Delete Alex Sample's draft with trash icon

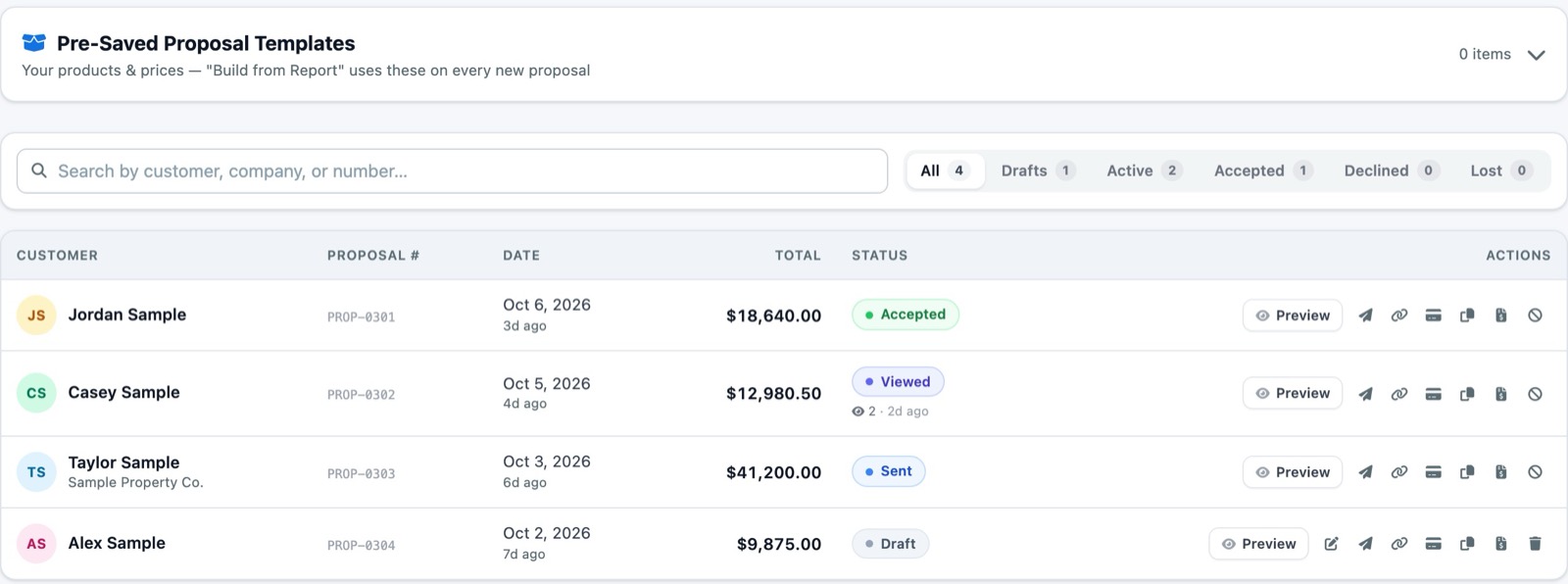point(1535,544)
